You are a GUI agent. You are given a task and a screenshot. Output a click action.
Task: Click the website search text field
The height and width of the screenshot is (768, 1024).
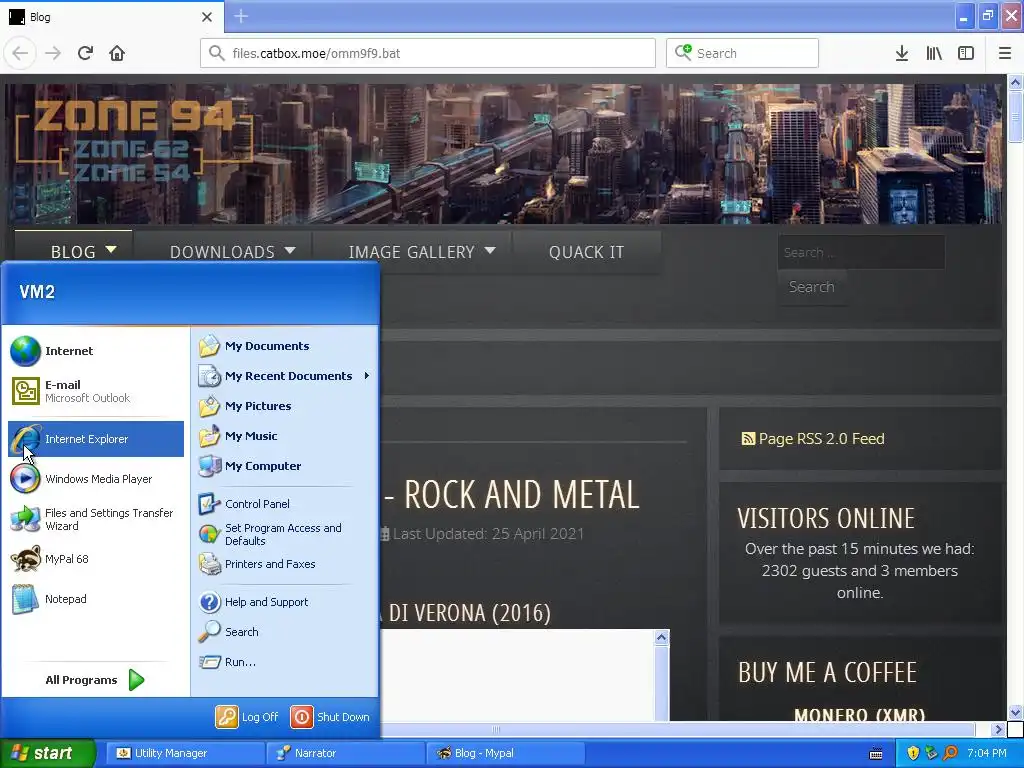tap(861, 252)
